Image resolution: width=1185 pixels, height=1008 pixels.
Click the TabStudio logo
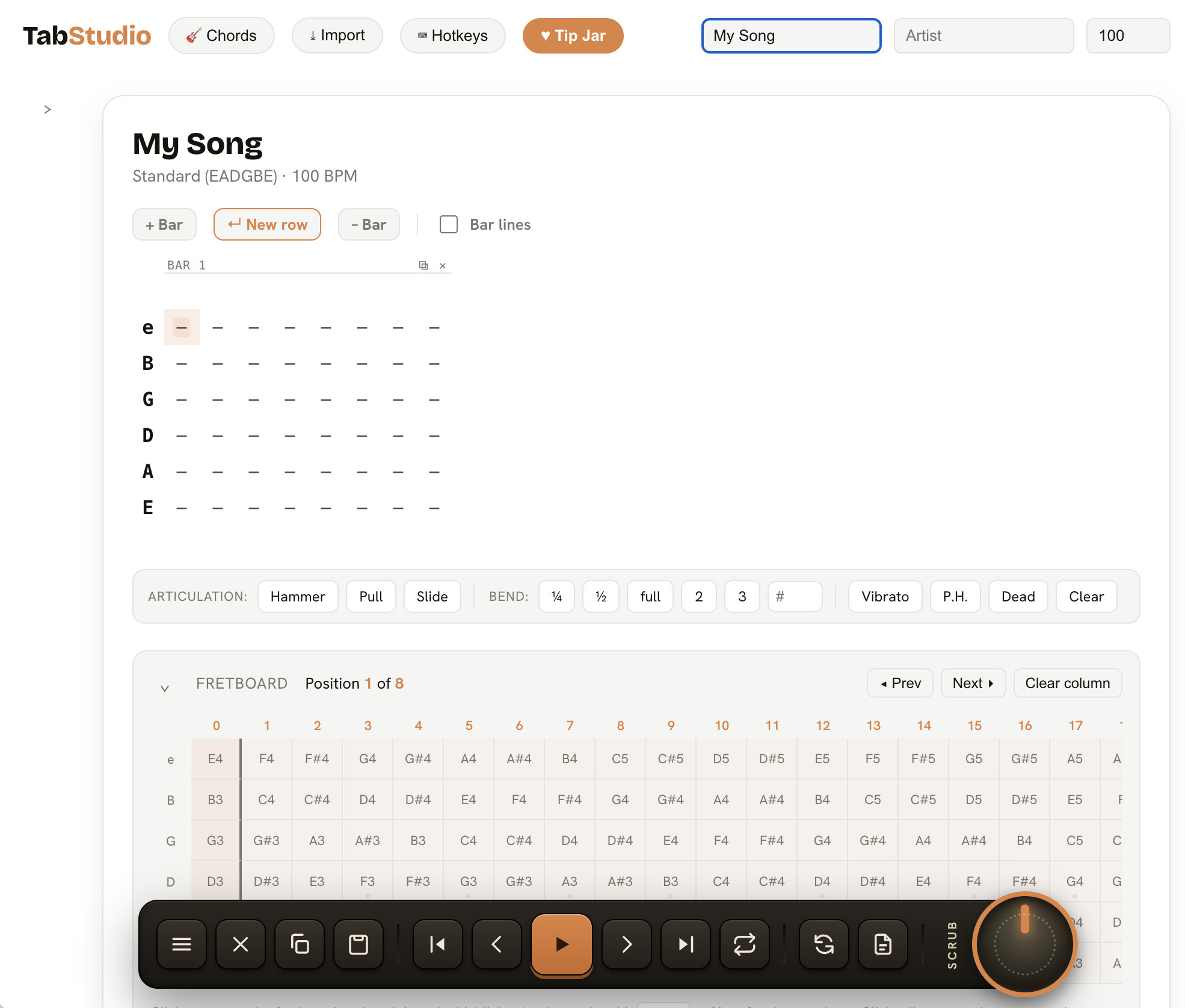point(87,35)
